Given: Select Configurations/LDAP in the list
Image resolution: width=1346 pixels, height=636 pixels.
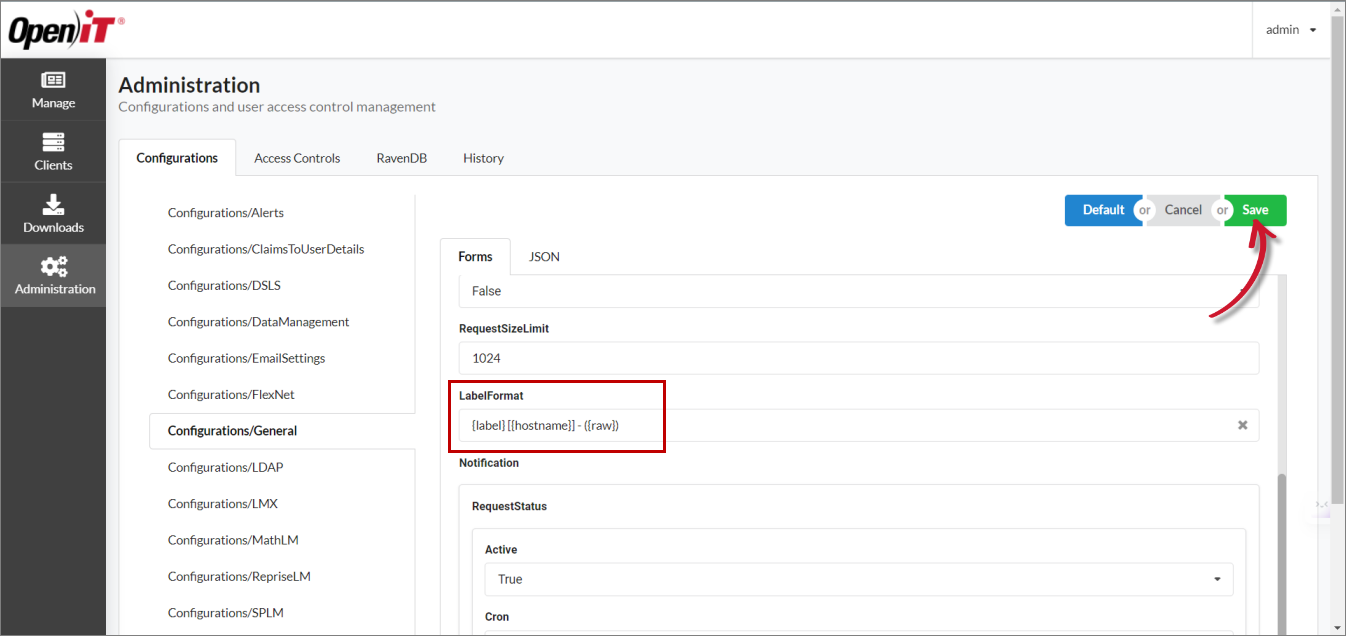Looking at the screenshot, I should click(x=225, y=467).
